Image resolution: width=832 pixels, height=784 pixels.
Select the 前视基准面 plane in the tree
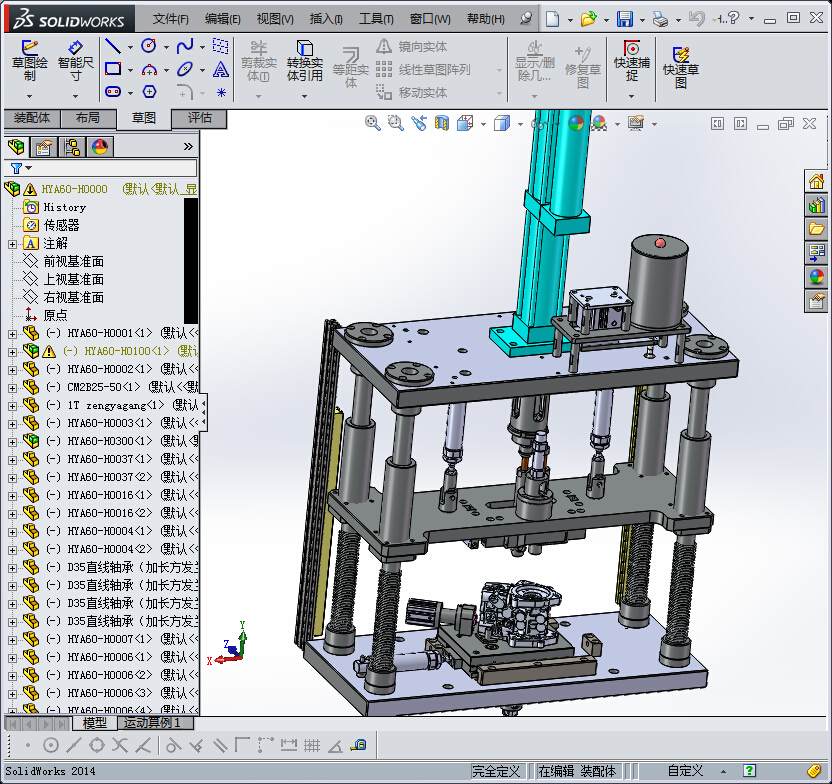point(73,261)
